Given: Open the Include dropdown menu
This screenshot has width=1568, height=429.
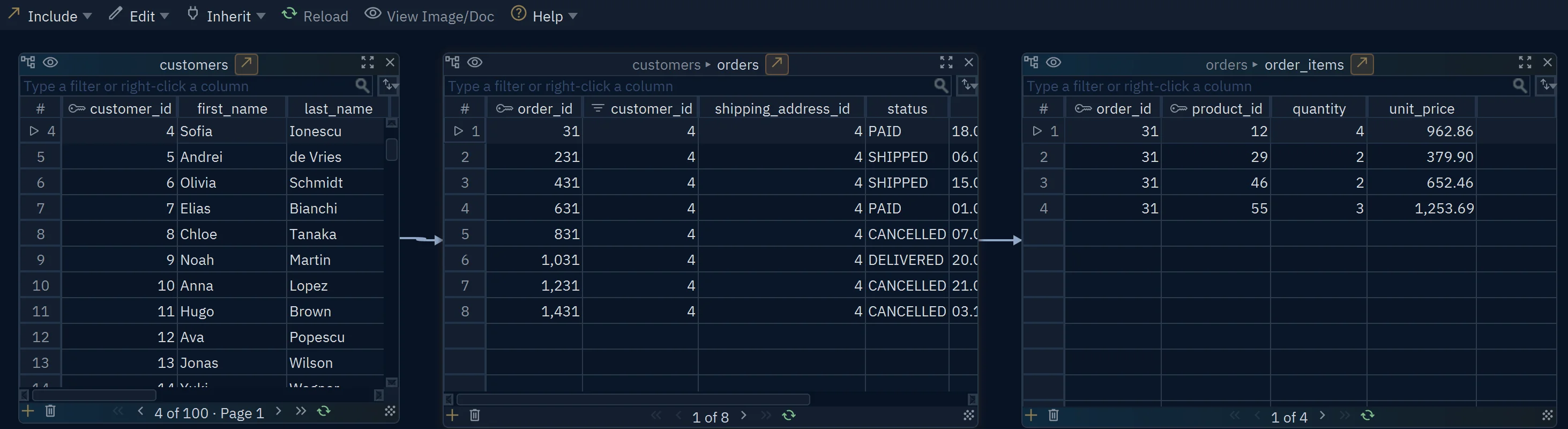Looking at the screenshot, I should (x=50, y=15).
